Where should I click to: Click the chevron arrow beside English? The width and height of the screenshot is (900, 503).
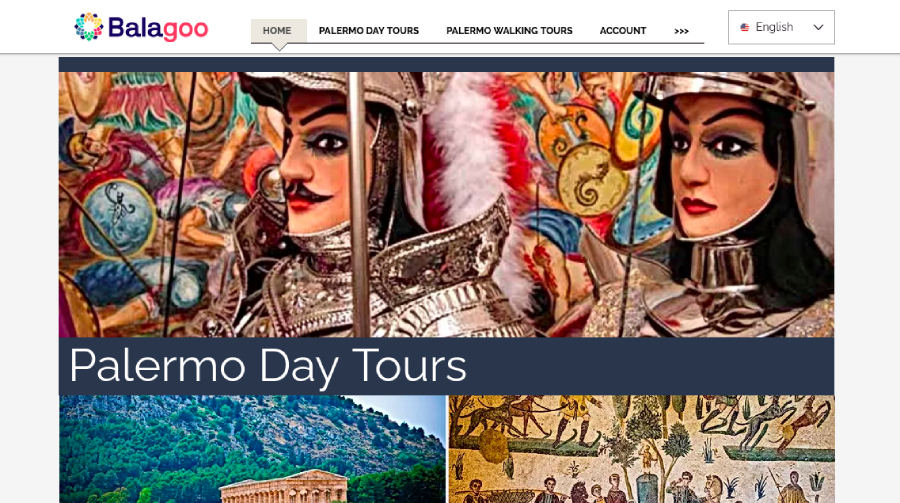point(818,28)
